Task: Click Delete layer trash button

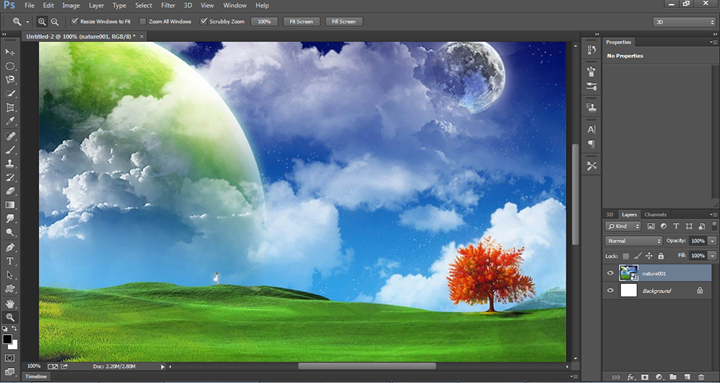Action: [701, 377]
